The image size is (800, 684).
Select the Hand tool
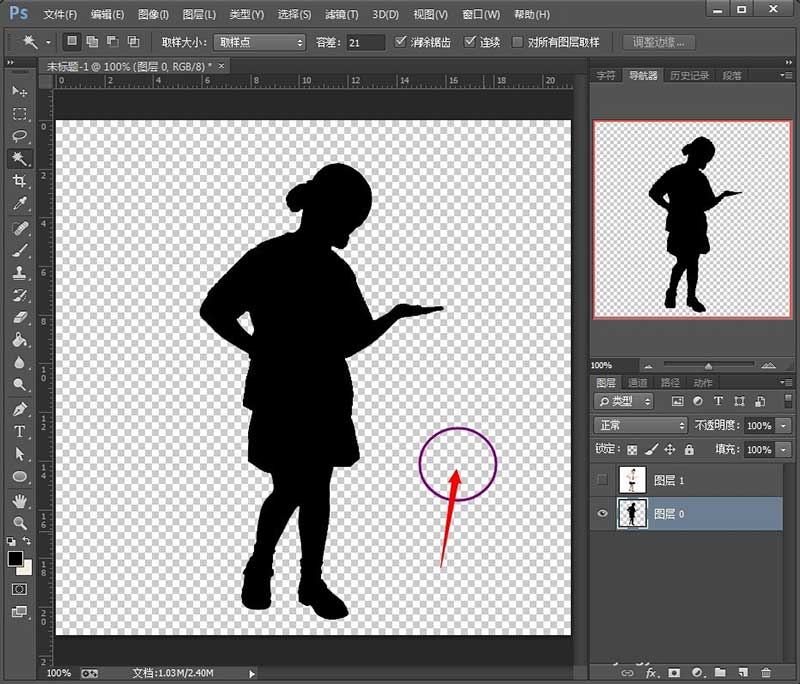click(x=19, y=500)
